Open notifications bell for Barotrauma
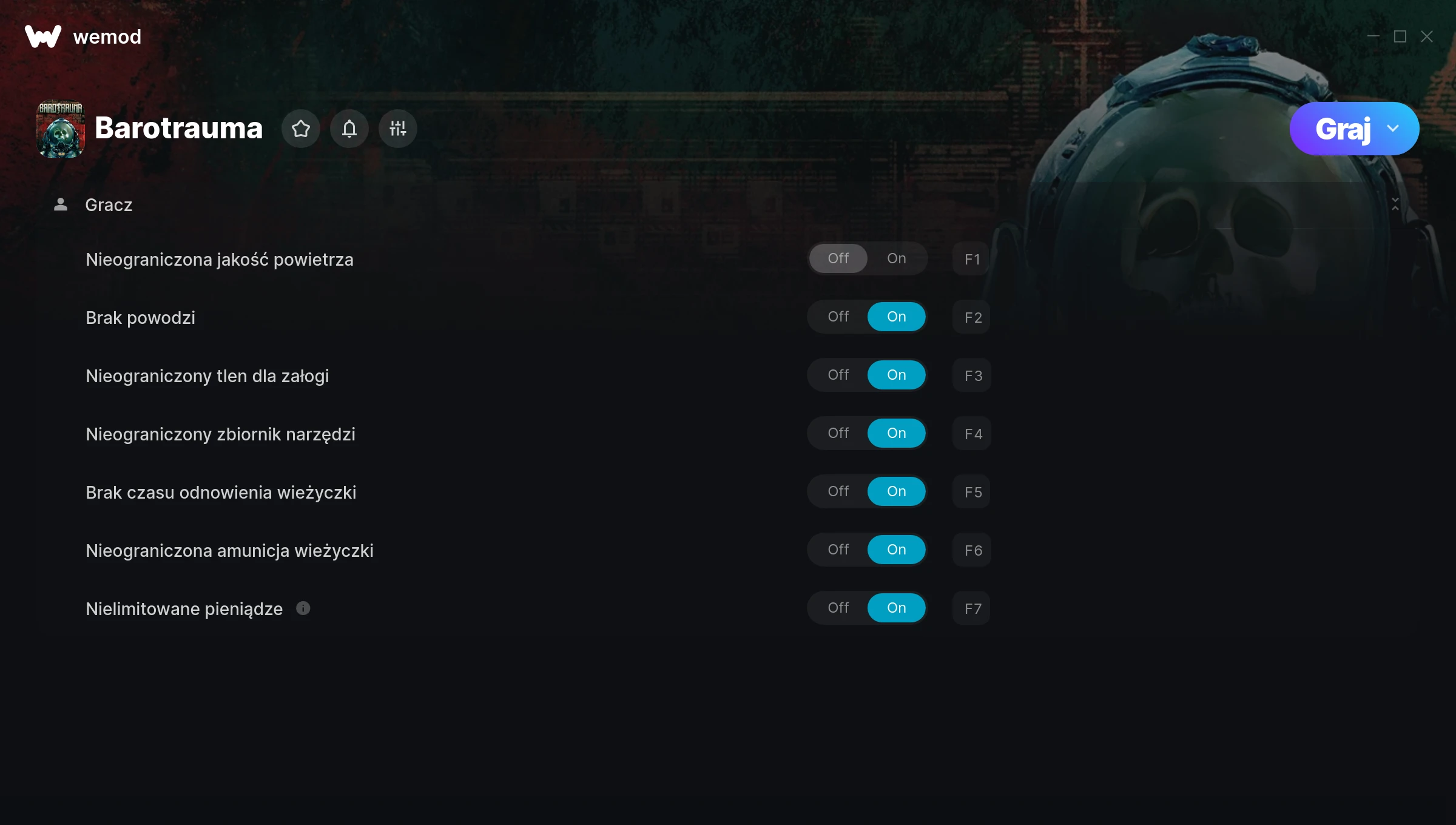 (x=349, y=129)
